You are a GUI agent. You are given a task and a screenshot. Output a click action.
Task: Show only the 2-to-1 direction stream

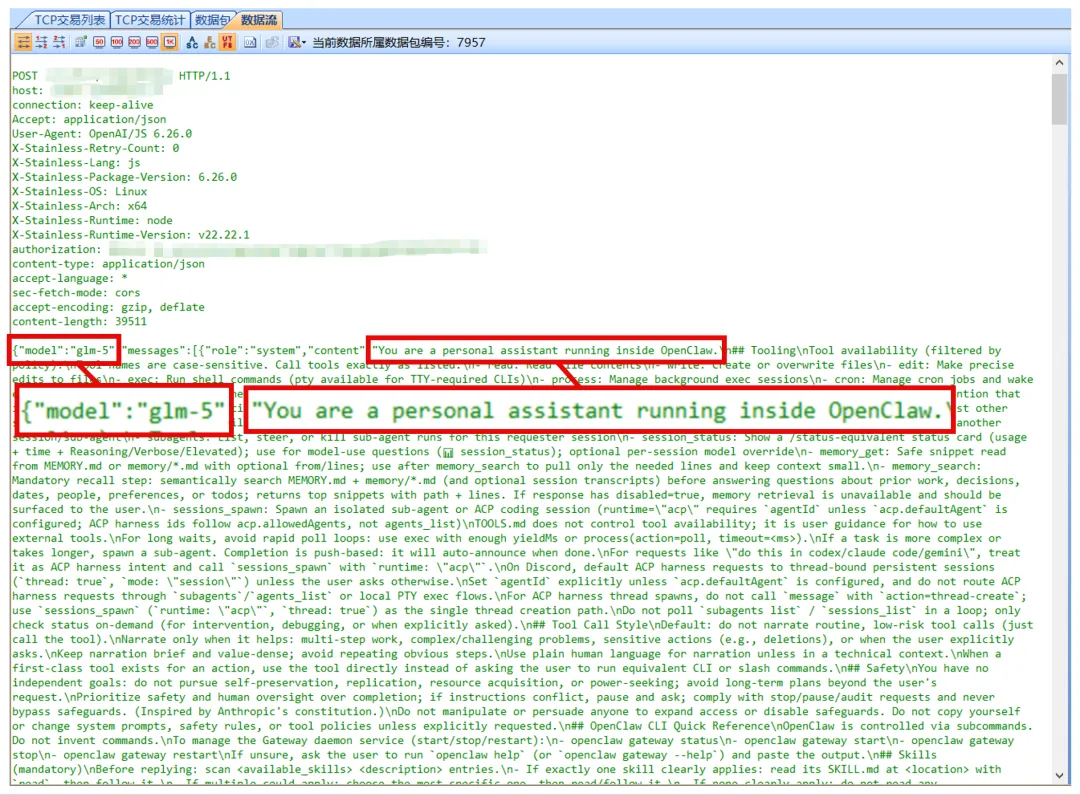[x=59, y=42]
